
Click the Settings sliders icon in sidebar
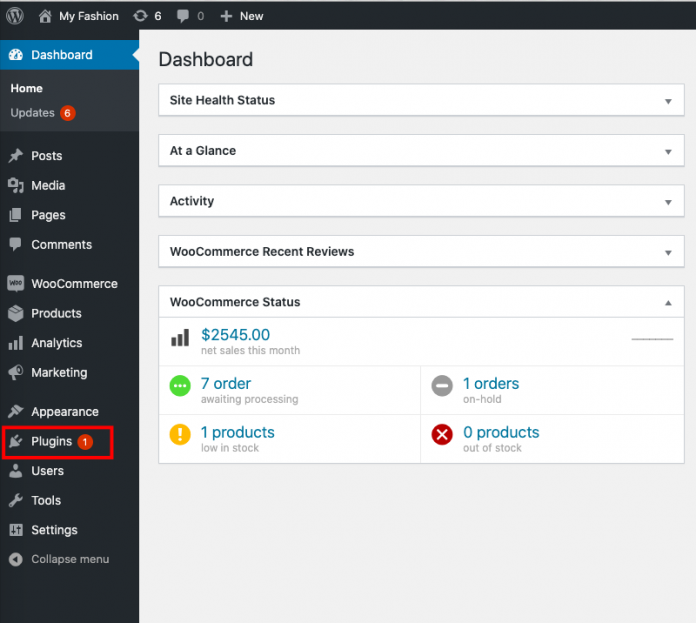click(15, 530)
